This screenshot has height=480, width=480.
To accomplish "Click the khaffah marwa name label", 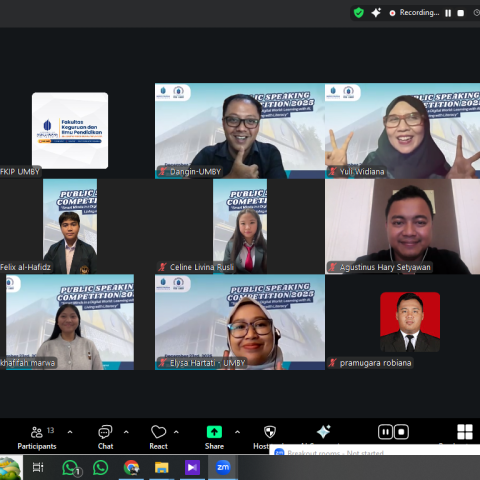I will coord(28,363).
